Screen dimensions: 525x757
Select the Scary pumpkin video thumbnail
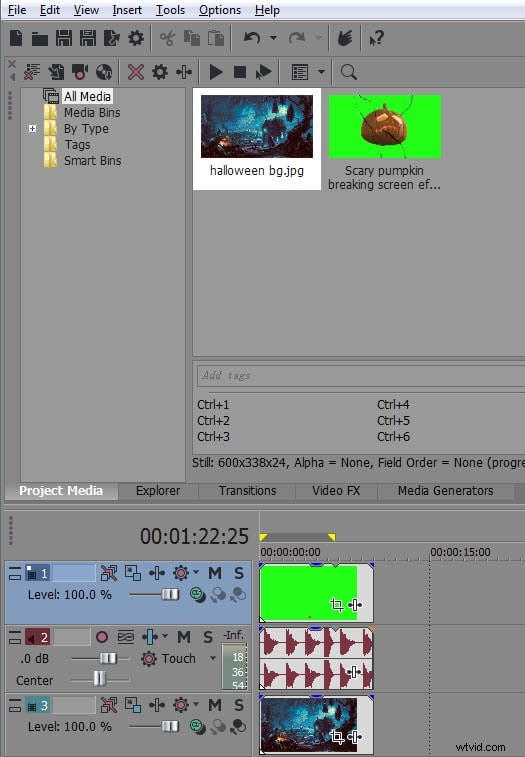[x=384, y=126]
